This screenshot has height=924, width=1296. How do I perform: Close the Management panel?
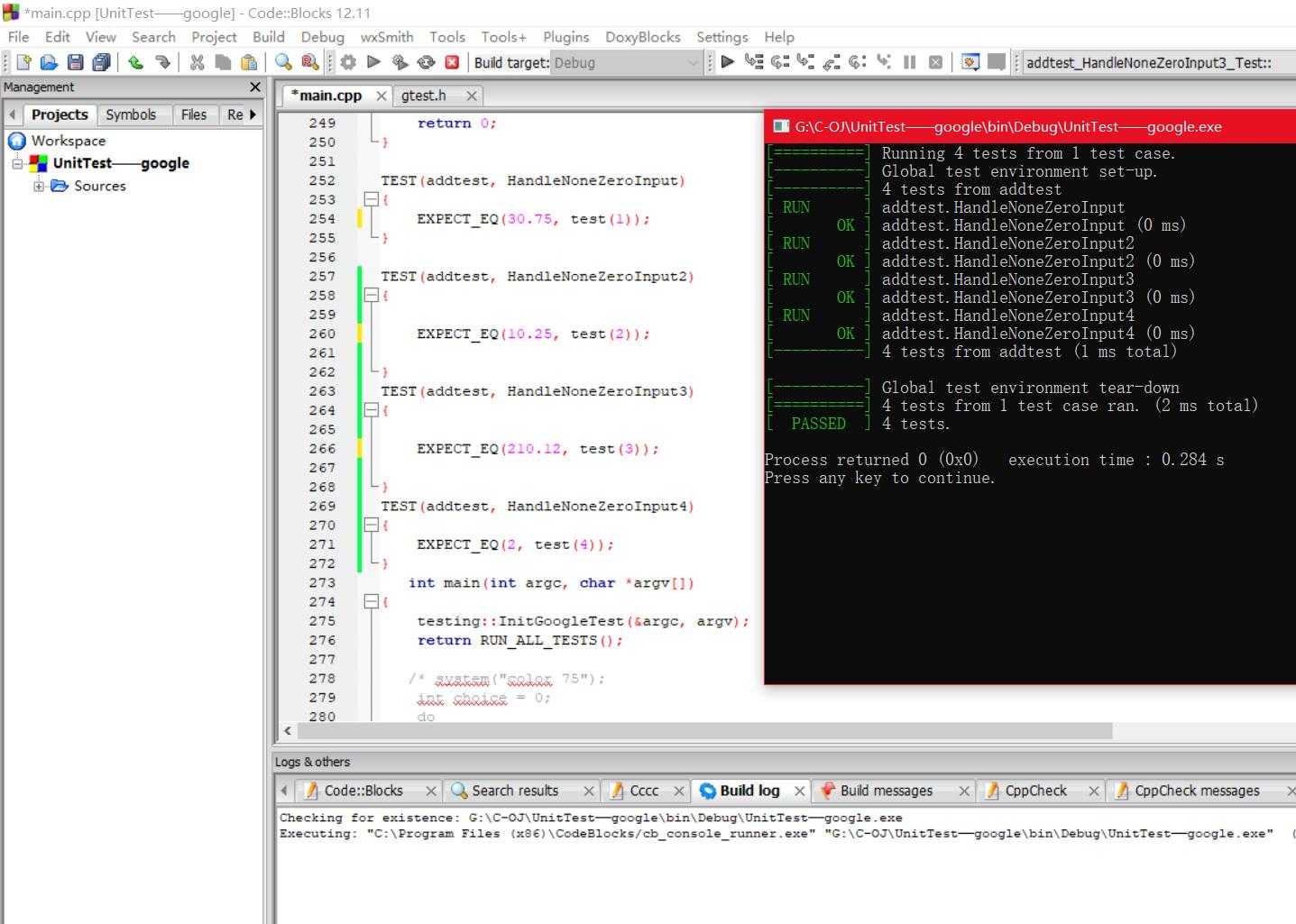[255, 87]
